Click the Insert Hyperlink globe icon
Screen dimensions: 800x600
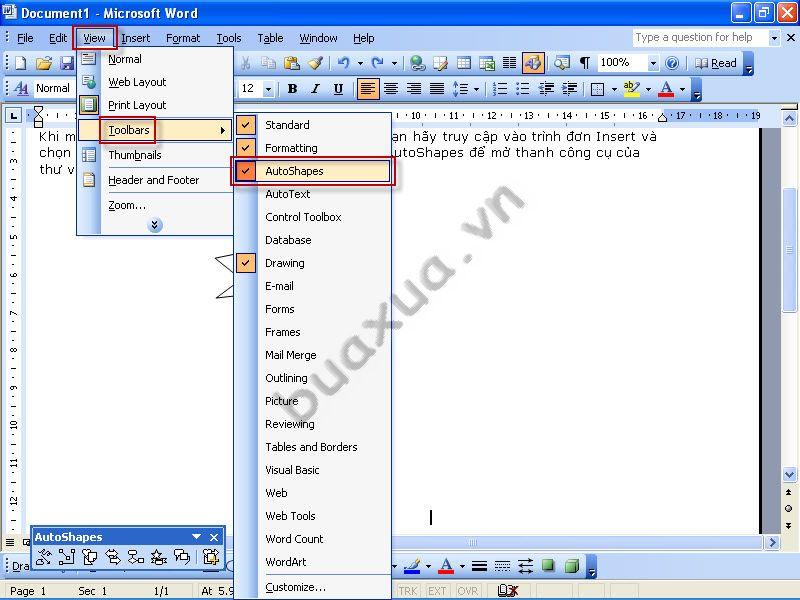click(x=418, y=63)
